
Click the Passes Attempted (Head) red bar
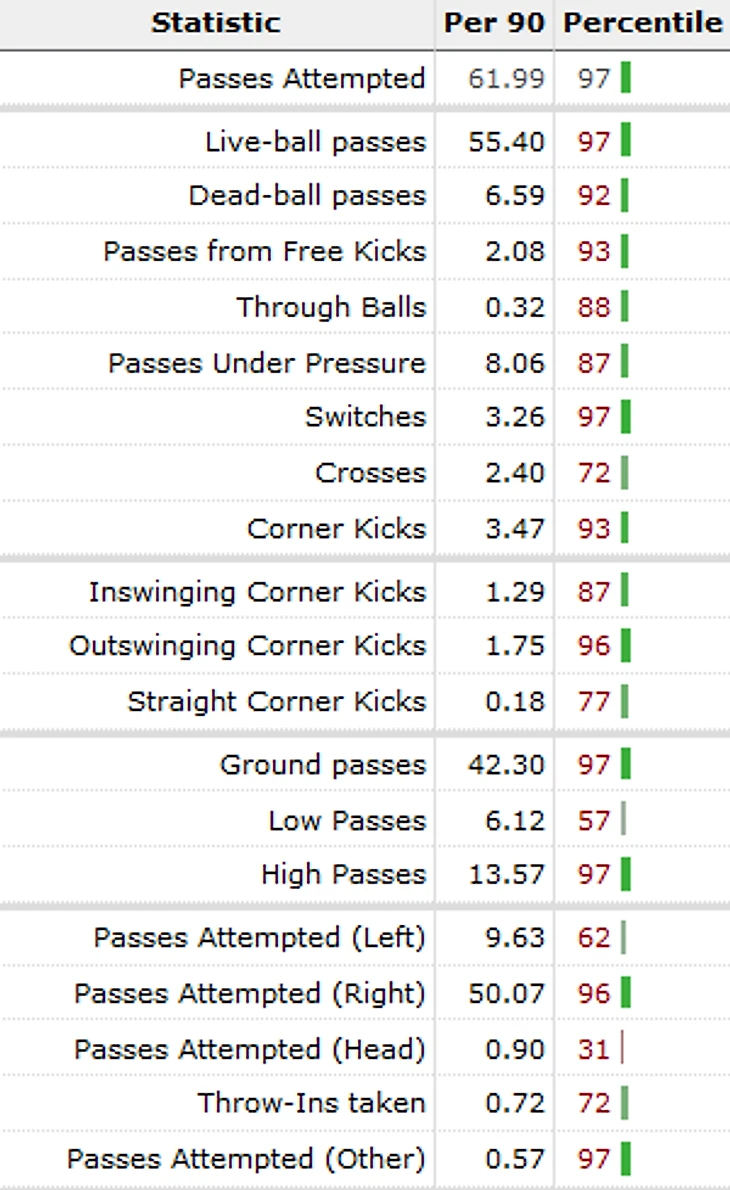pyautogui.click(x=622, y=1050)
